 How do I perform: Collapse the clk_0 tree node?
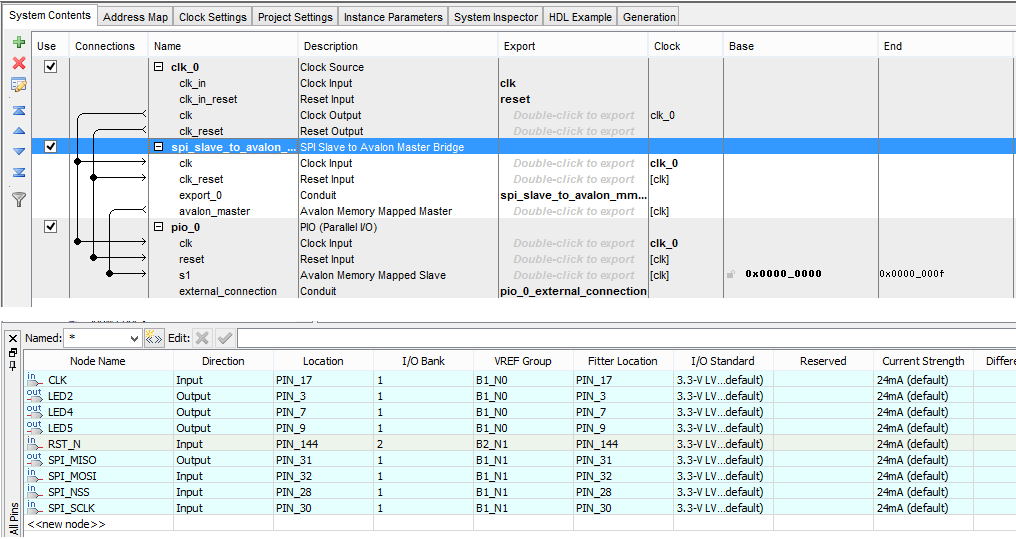coord(159,67)
